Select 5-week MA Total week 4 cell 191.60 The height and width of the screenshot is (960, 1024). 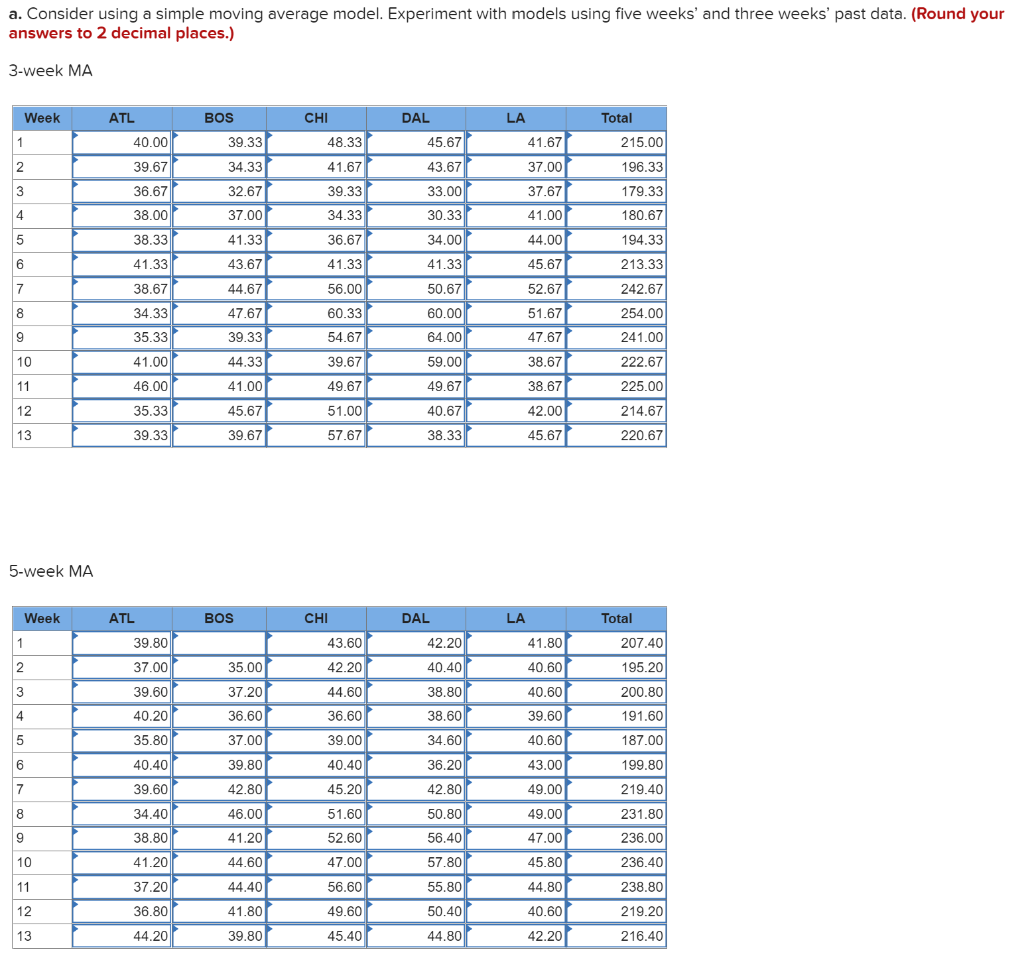click(x=616, y=716)
